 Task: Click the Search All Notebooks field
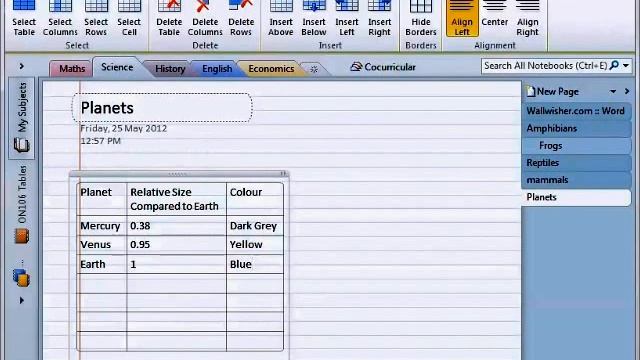tap(545, 66)
